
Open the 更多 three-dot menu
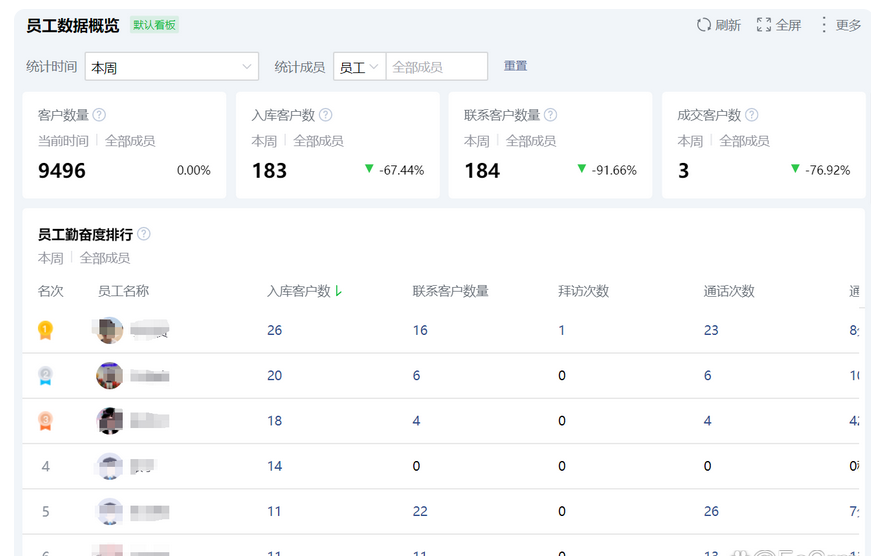pyautogui.click(x=824, y=25)
